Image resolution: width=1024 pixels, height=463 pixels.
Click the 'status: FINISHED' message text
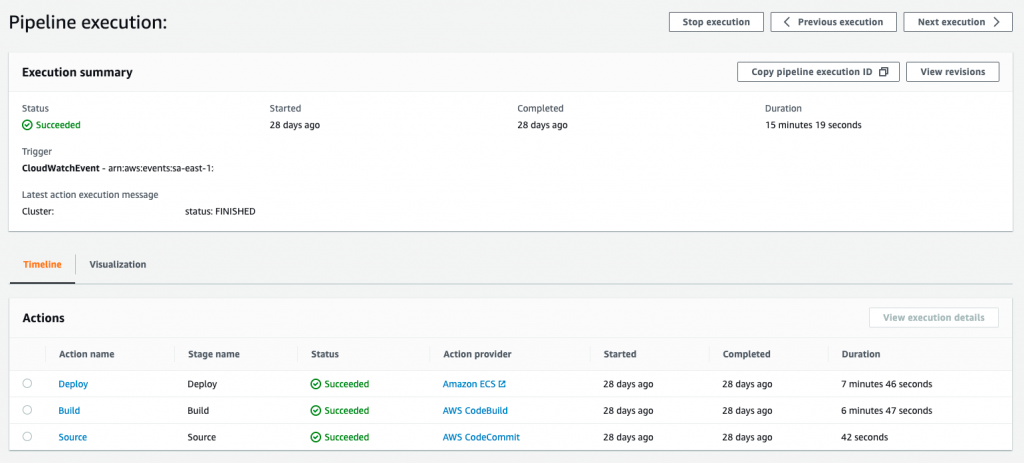(220, 212)
